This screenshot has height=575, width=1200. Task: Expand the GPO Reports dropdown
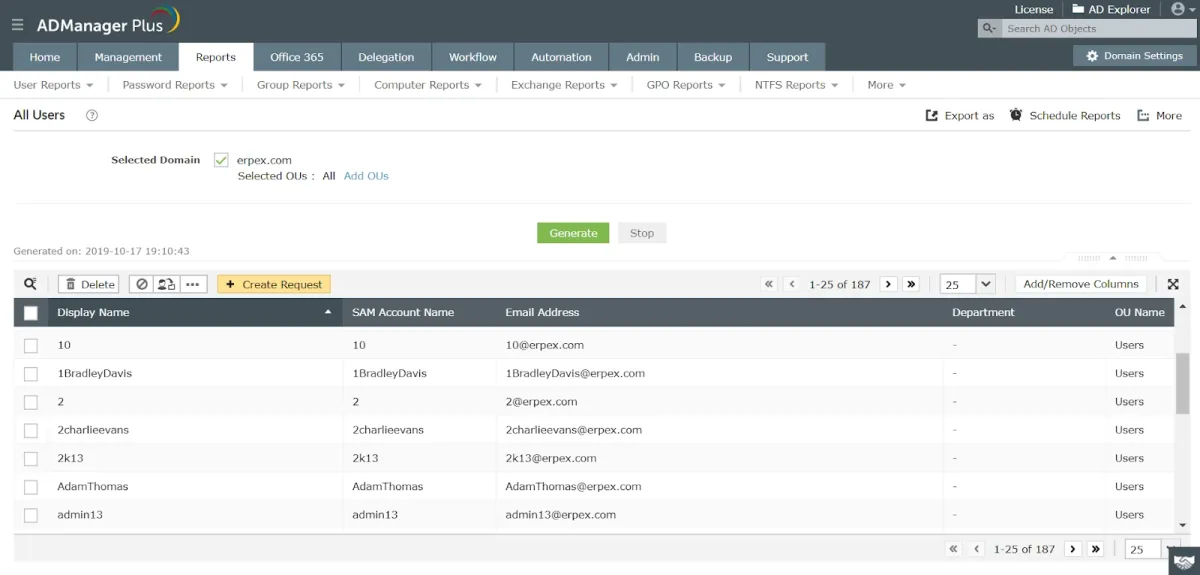point(686,85)
